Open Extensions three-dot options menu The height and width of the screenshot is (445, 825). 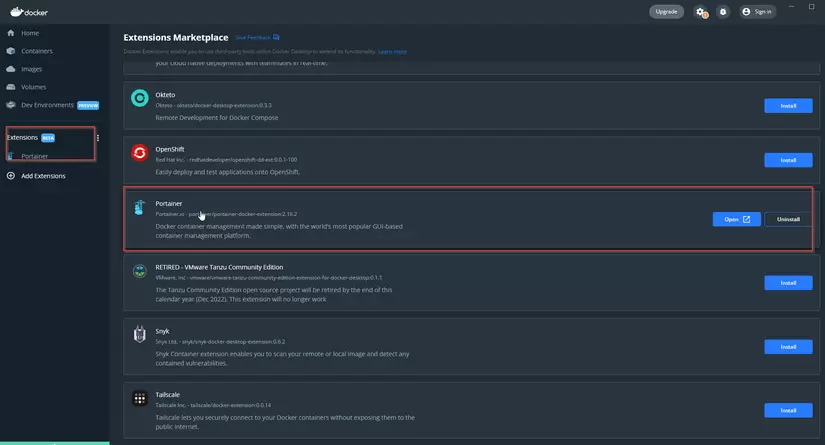point(98,138)
